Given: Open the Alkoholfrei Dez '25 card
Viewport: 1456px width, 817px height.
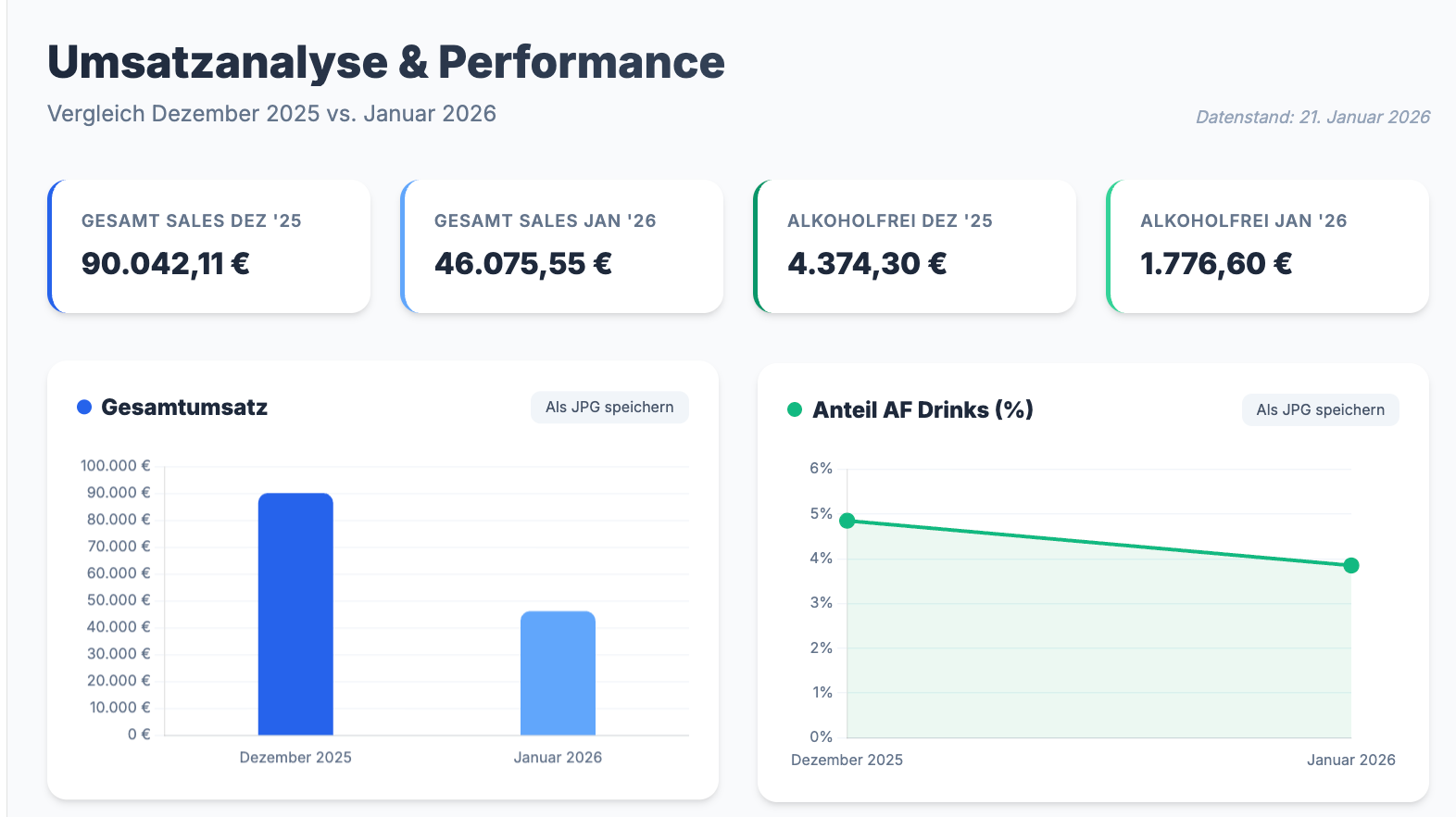Looking at the screenshot, I should tap(915, 246).
